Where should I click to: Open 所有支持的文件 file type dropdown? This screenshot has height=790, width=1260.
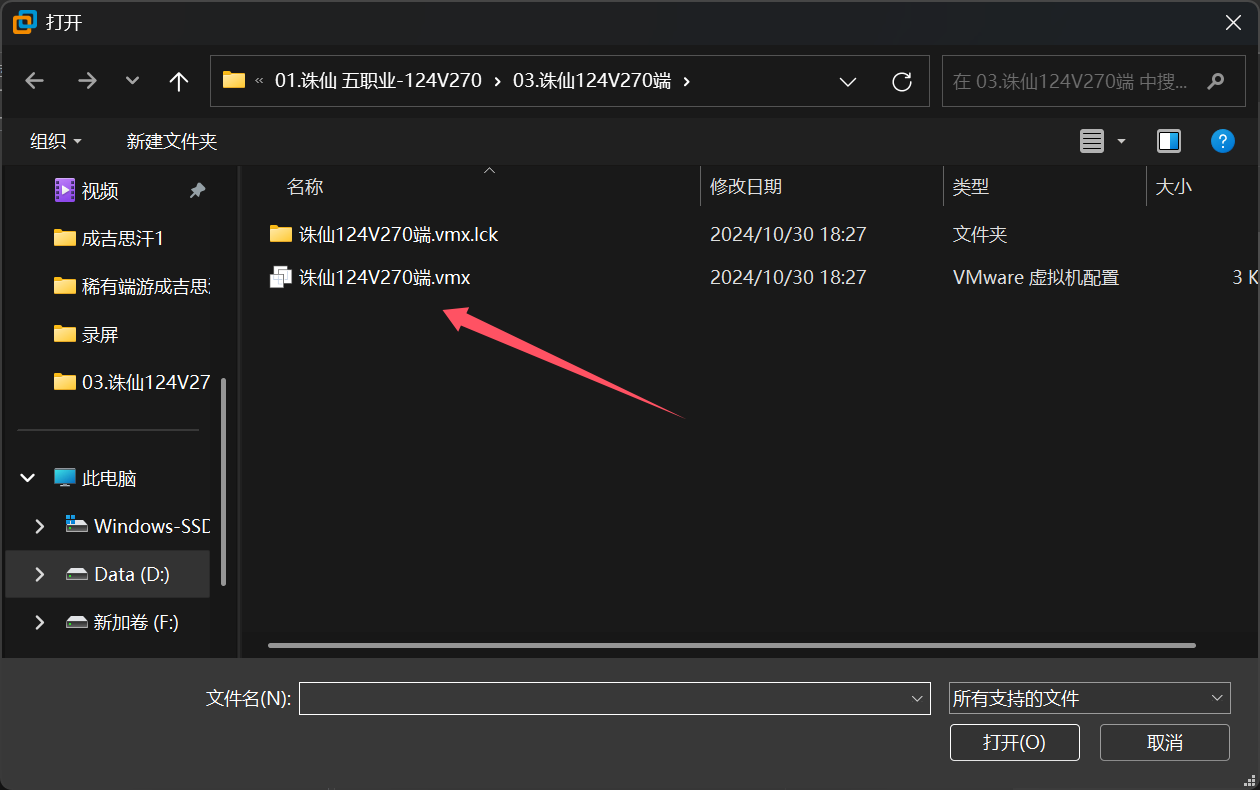click(x=1089, y=698)
